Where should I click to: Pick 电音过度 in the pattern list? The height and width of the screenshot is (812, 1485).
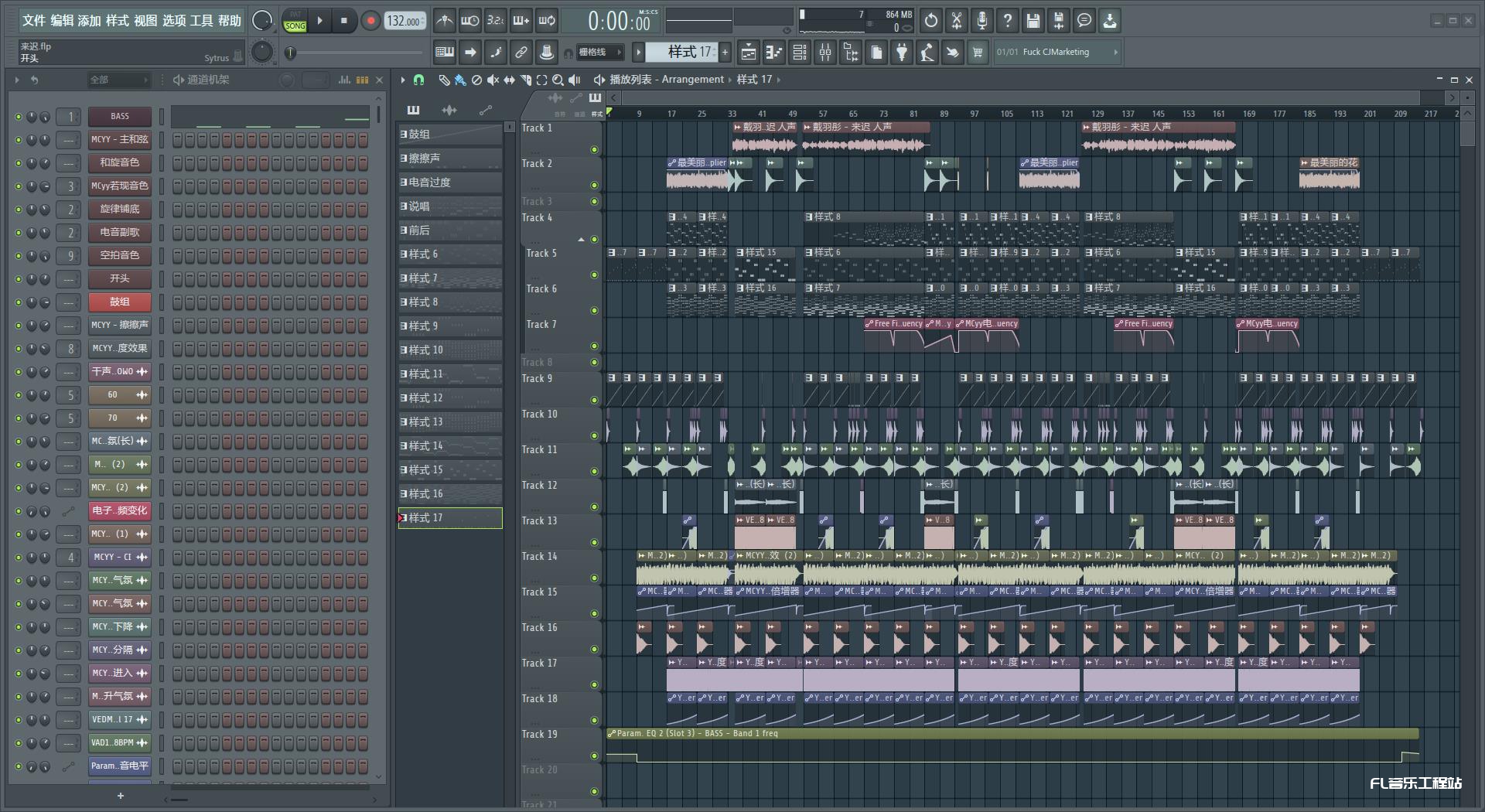click(450, 182)
